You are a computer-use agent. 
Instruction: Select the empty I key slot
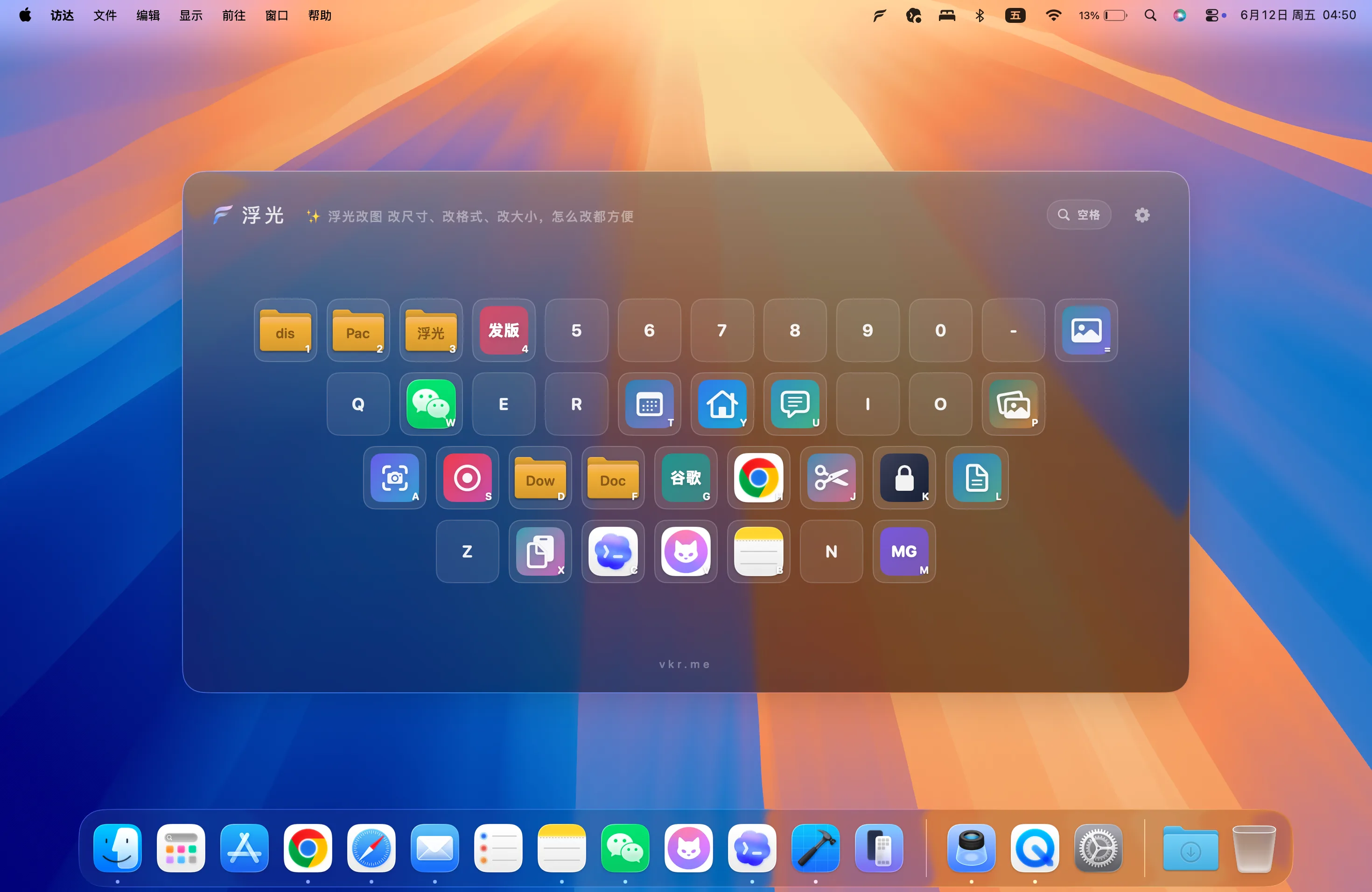tap(868, 404)
